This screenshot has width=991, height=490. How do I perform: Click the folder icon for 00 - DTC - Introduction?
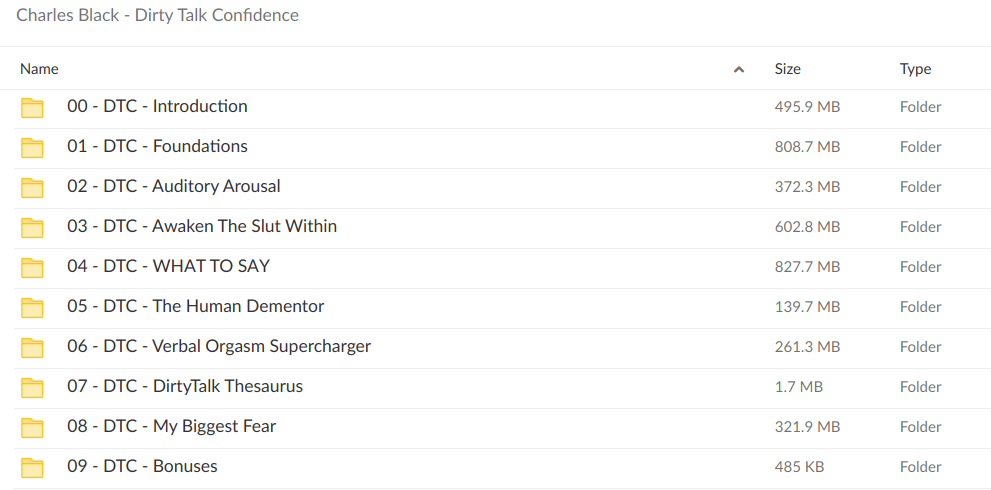[32, 108]
